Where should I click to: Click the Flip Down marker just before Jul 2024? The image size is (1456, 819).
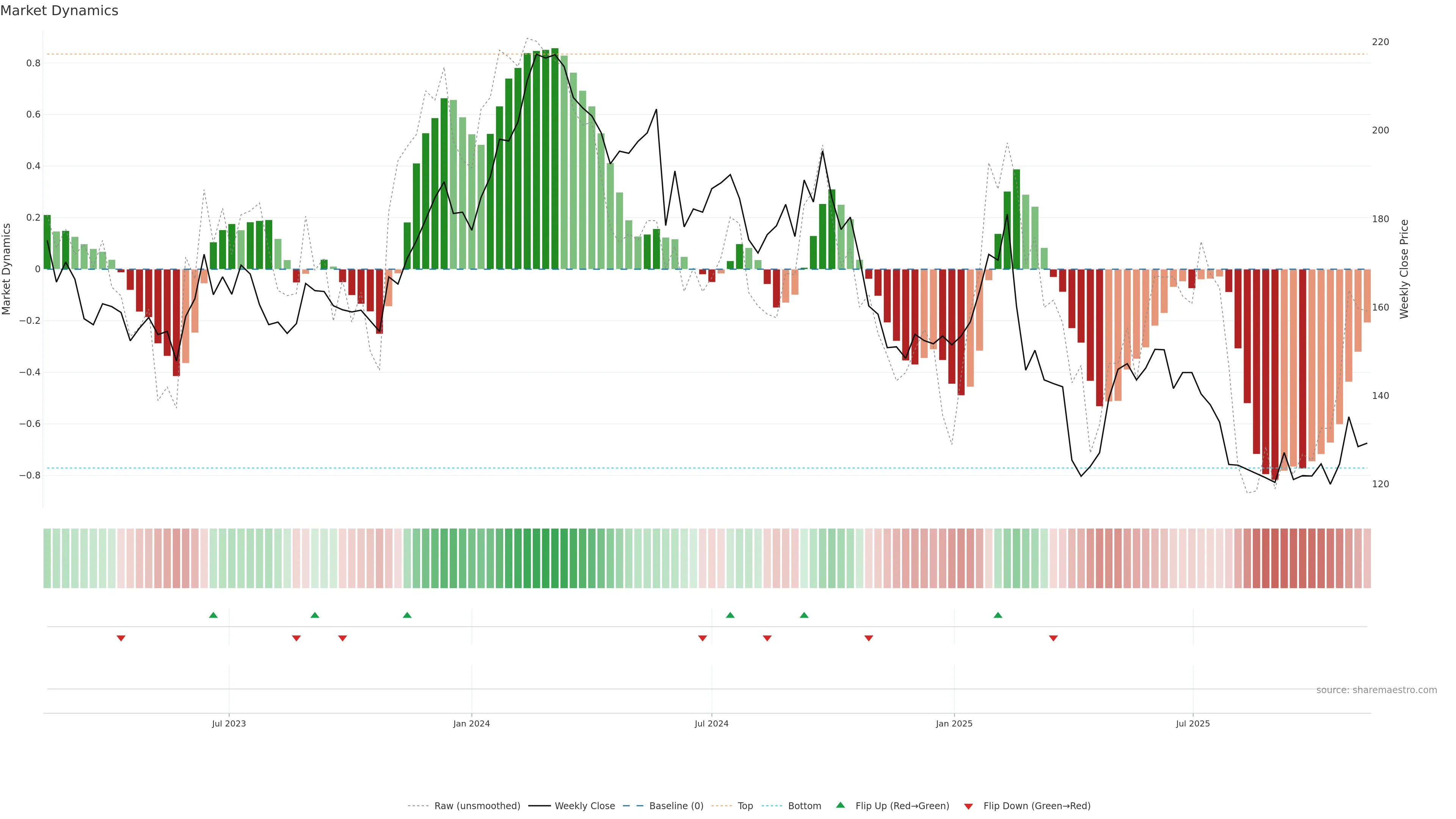(x=703, y=638)
